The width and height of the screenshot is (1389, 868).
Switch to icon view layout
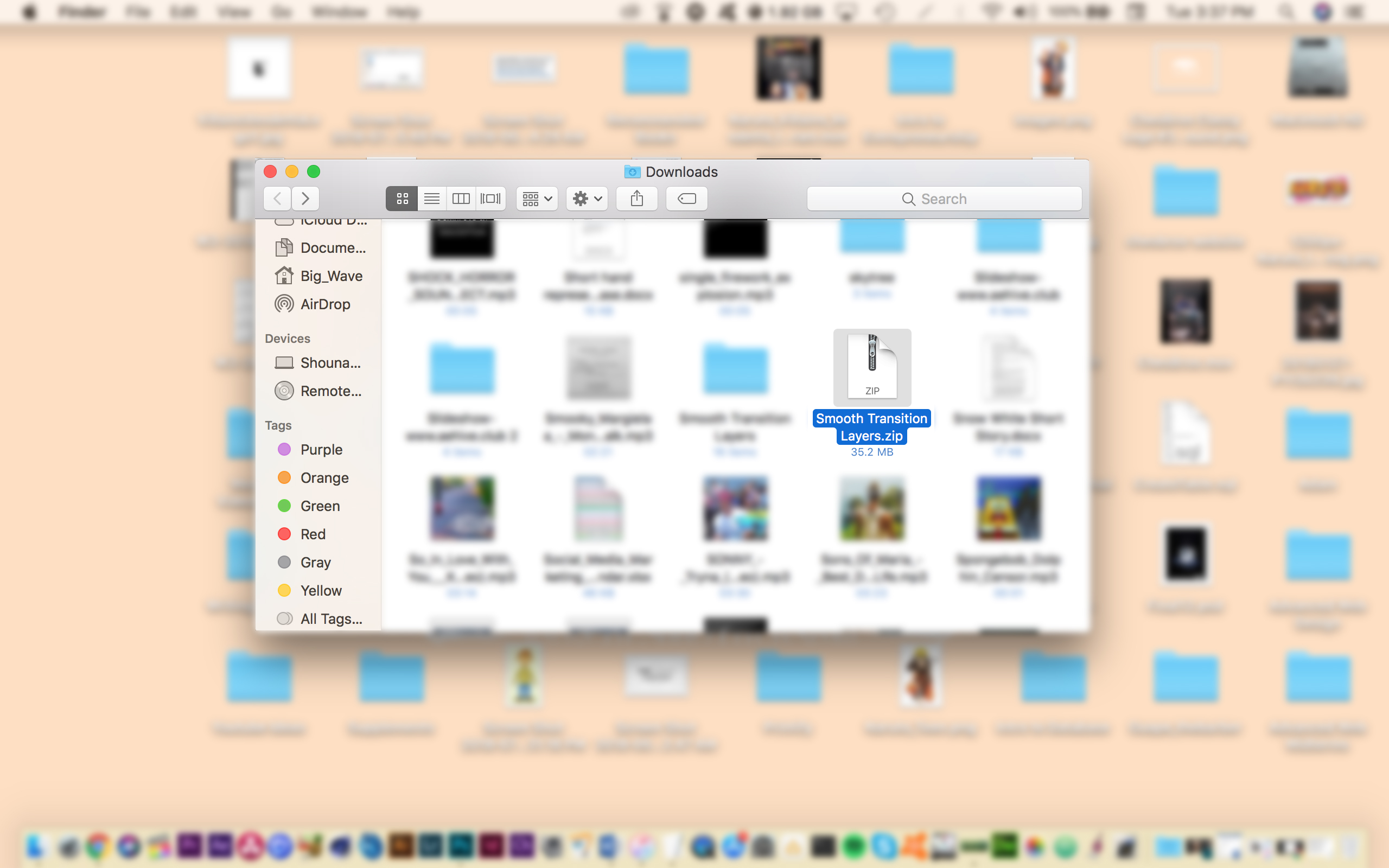tap(402, 197)
